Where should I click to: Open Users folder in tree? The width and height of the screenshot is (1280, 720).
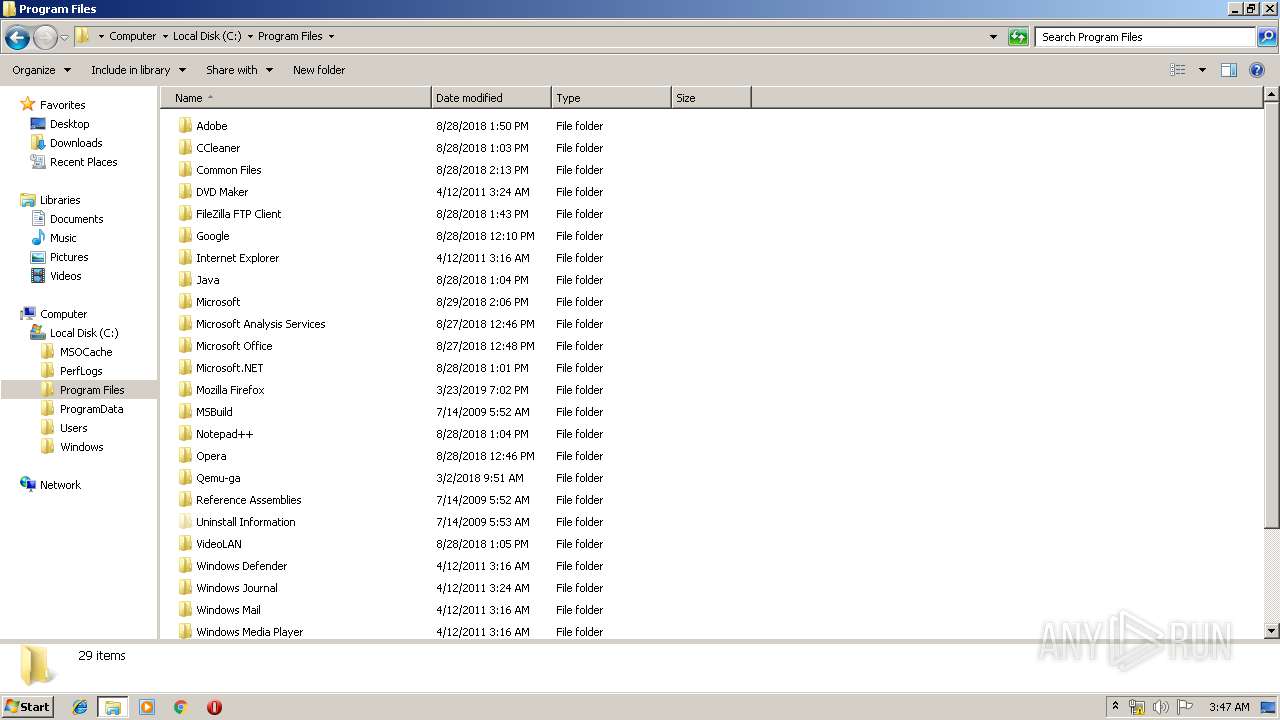[x=73, y=428]
